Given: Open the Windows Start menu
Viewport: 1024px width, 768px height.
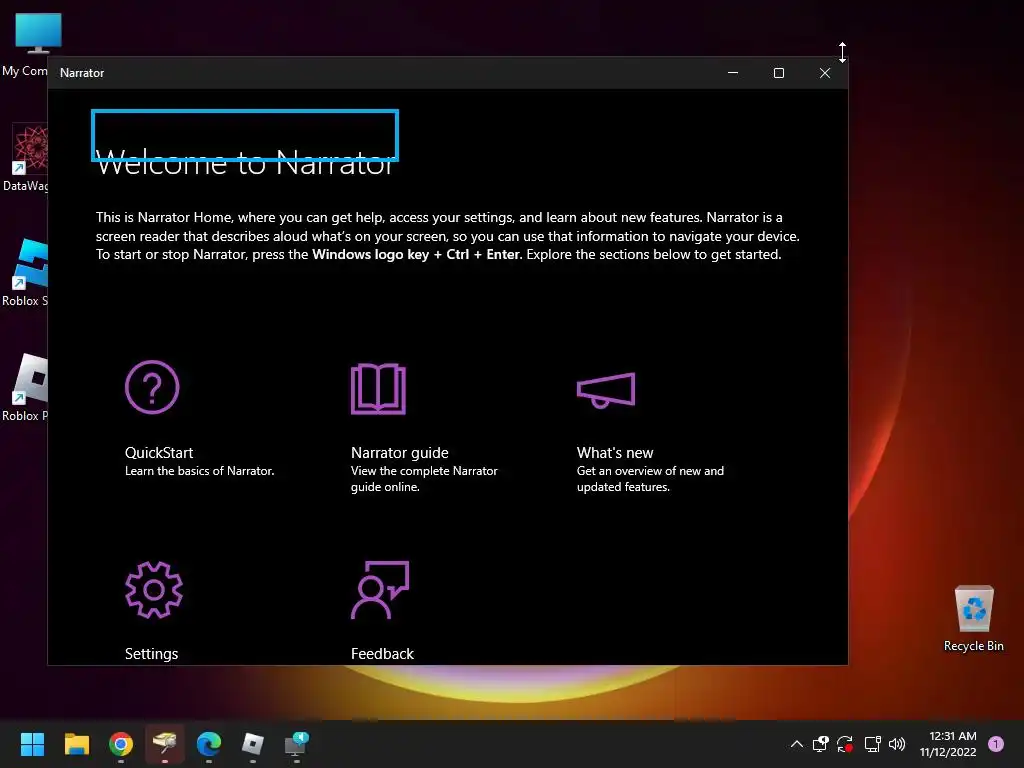Looking at the screenshot, I should tap(32, 744).
